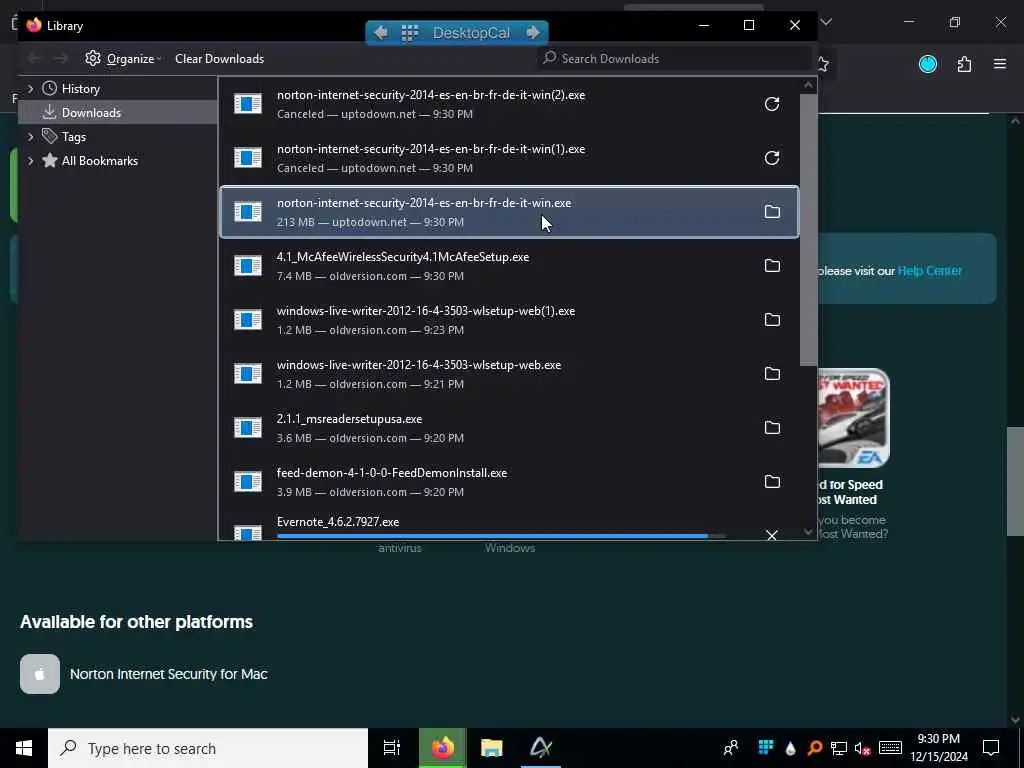
Task: Open Firefox hamburger menu
Action: point(1000,64)
